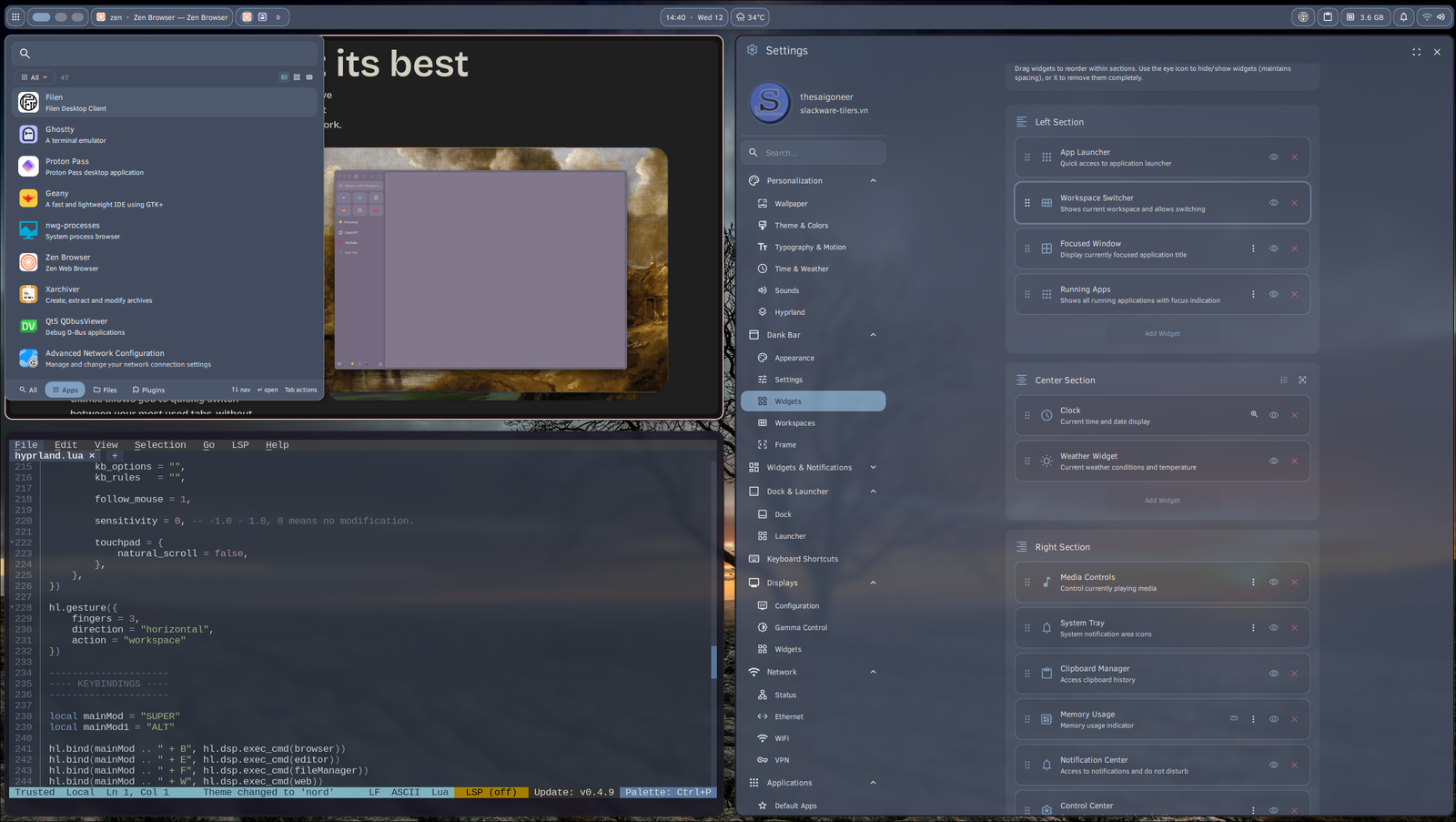Collapse the Displays section in the sidebar
The height and width of the screenshot is (822, 1456).
point(873,583)
